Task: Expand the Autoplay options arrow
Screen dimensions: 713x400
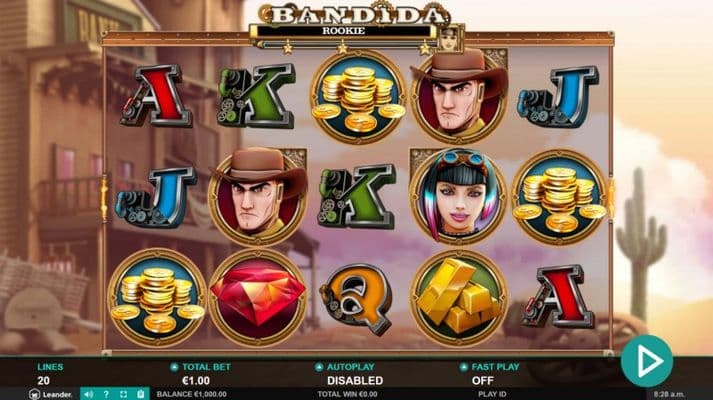Action: coord(319,367)
